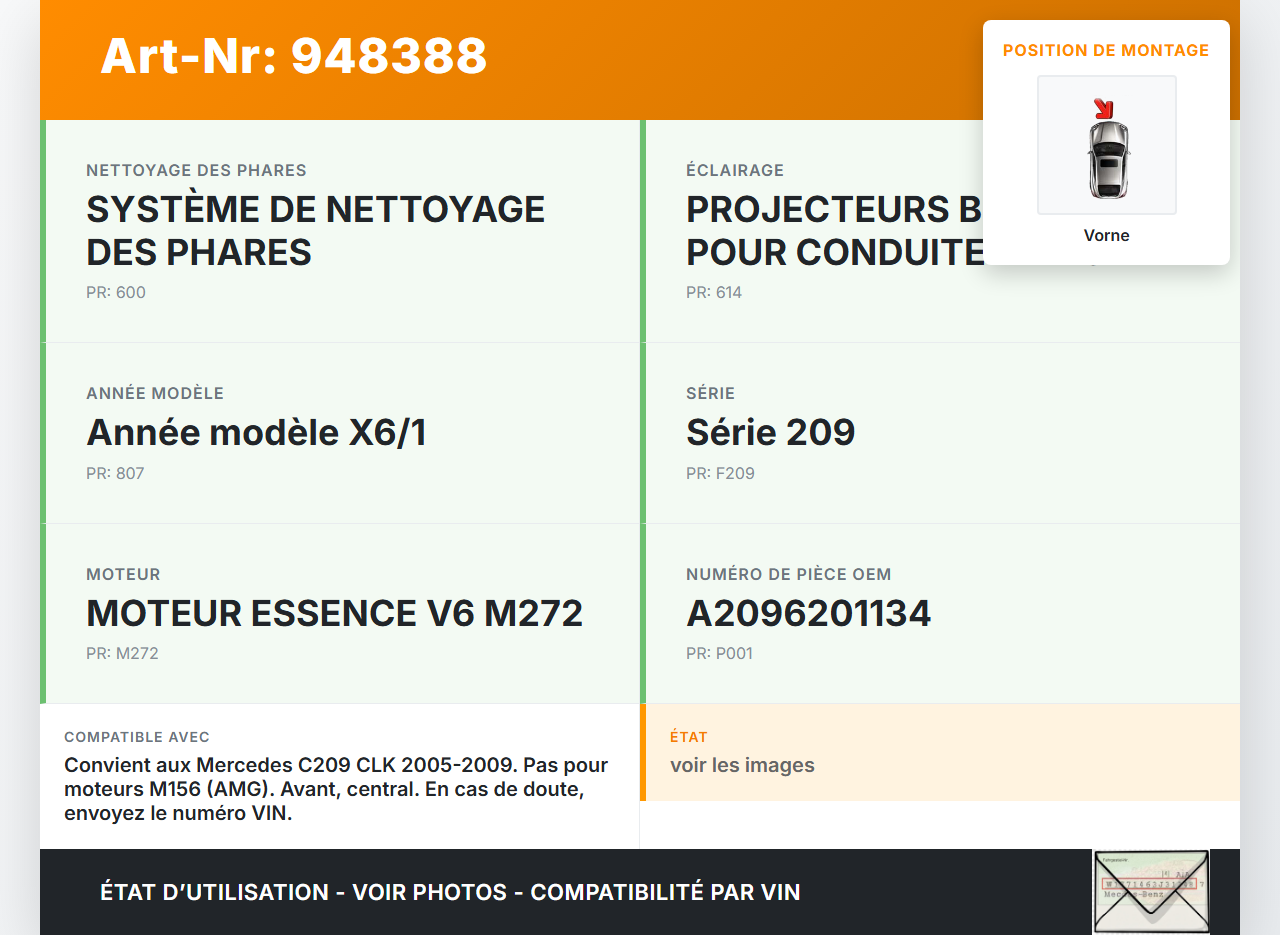This screenshot has width=1280, height=935.
Task: Click the POSITION DE MONTAGE title
Action: pyautogui.click(x=1106, y=50)
